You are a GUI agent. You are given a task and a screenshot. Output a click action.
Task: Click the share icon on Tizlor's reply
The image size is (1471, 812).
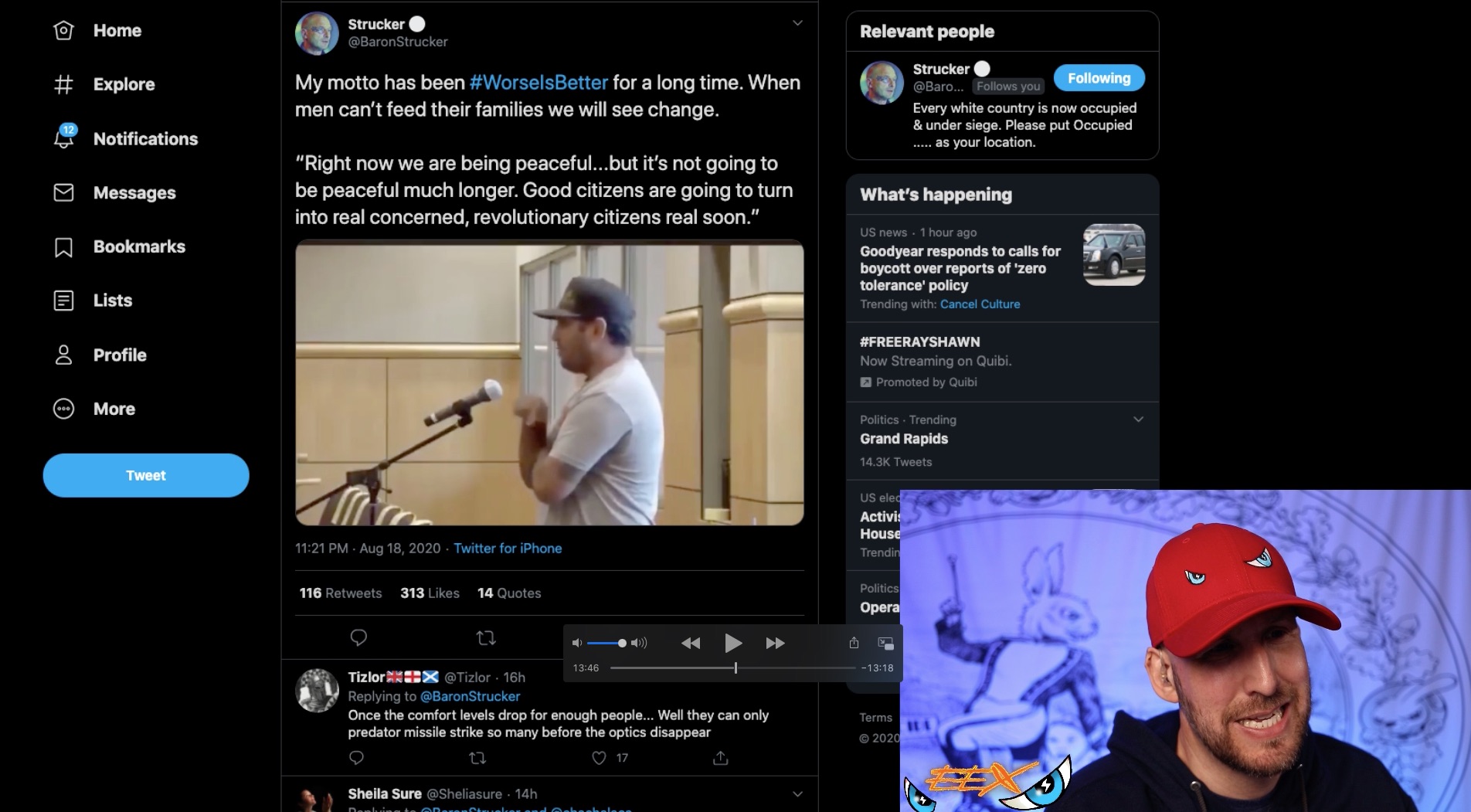point(721,758)
